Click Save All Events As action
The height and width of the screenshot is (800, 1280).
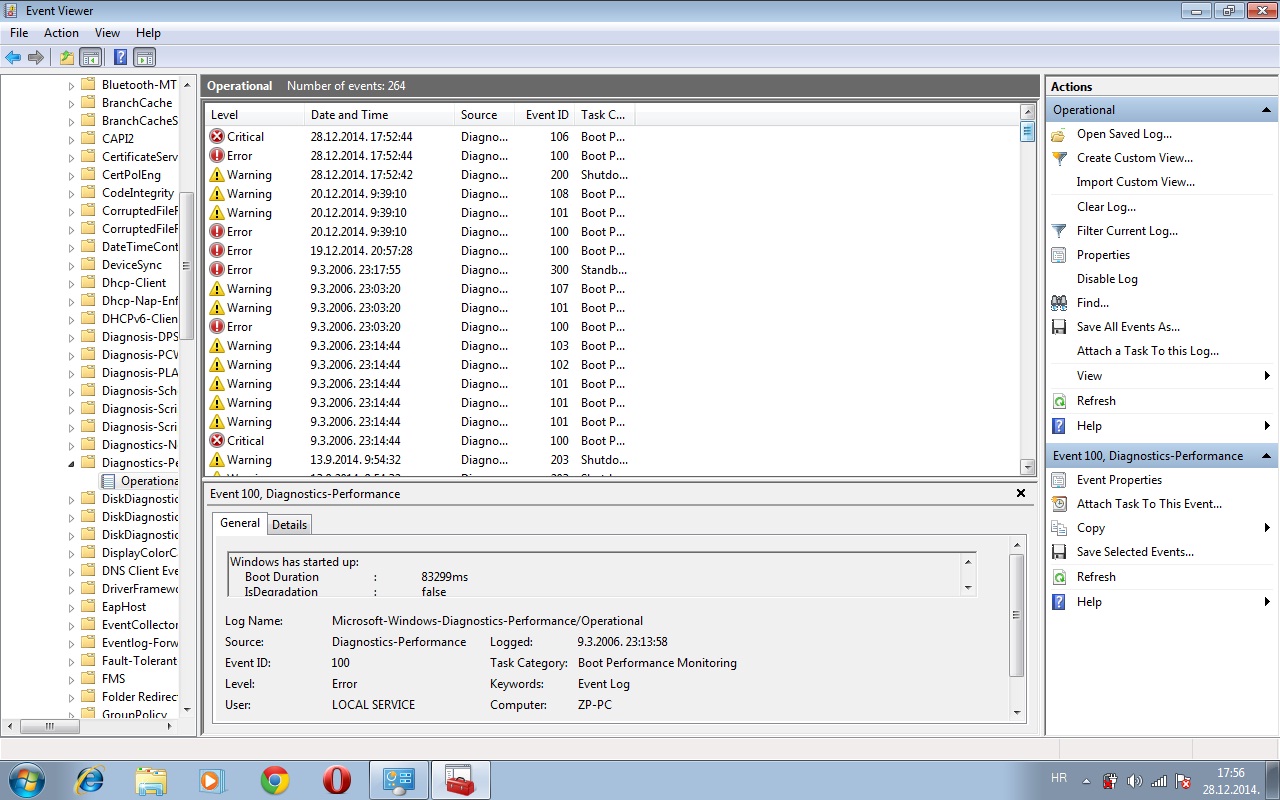point(1128,327)
